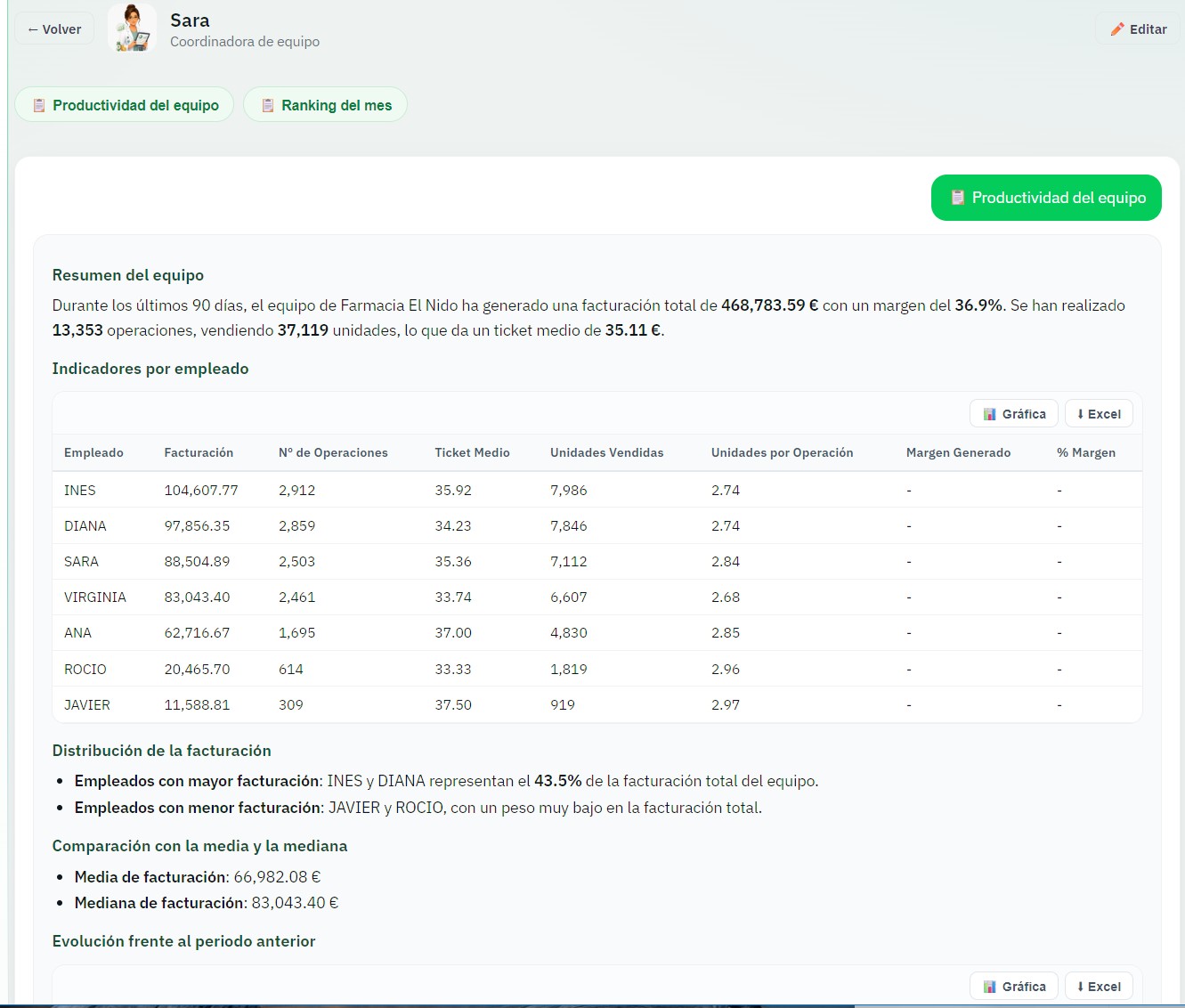Image resolution: width=1185 pixels, height=1008 pixels.
Task: Click ANA's ticket medio value 37.00
Action: click(453, 633)
